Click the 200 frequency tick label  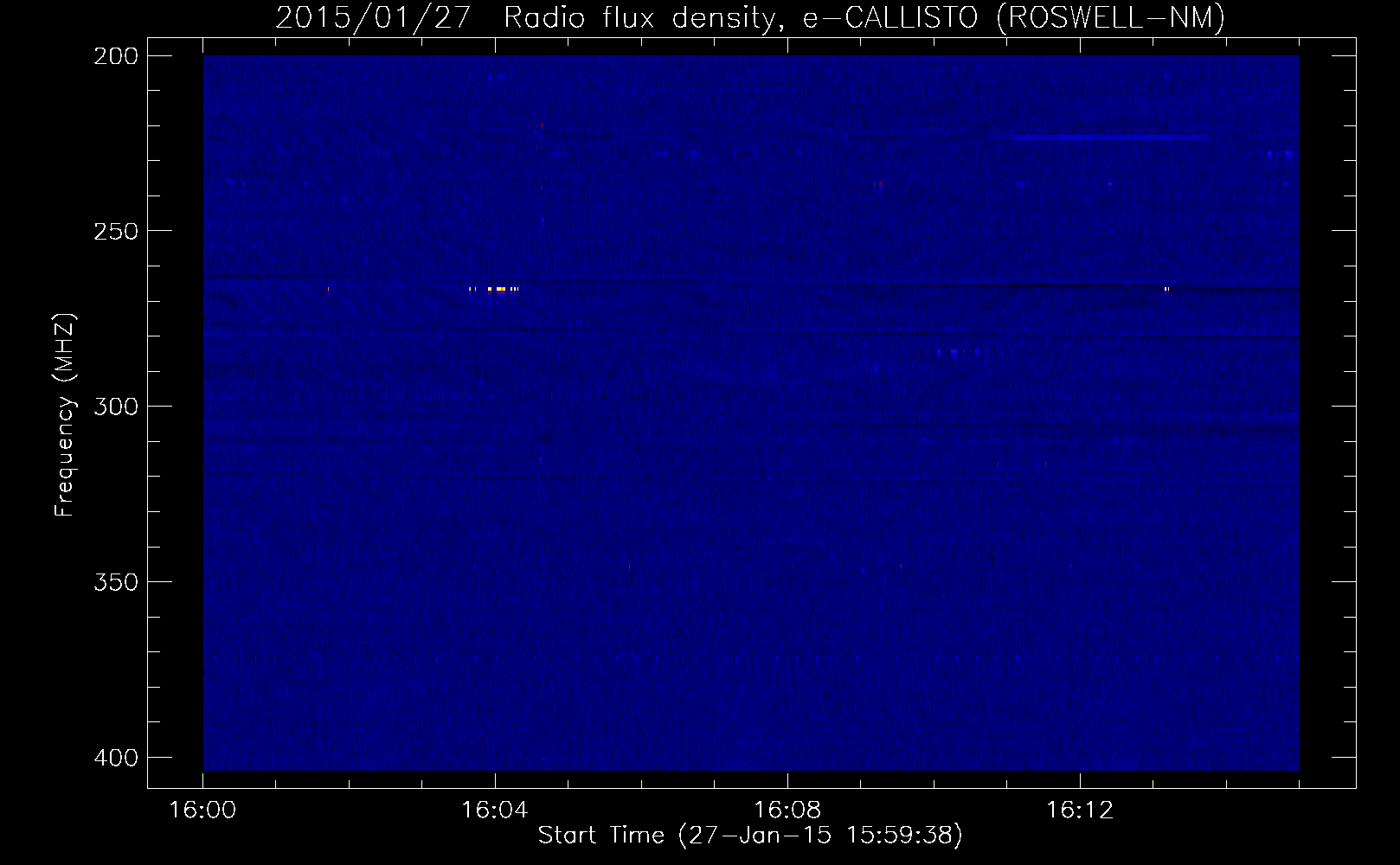[x=114, y=55]
